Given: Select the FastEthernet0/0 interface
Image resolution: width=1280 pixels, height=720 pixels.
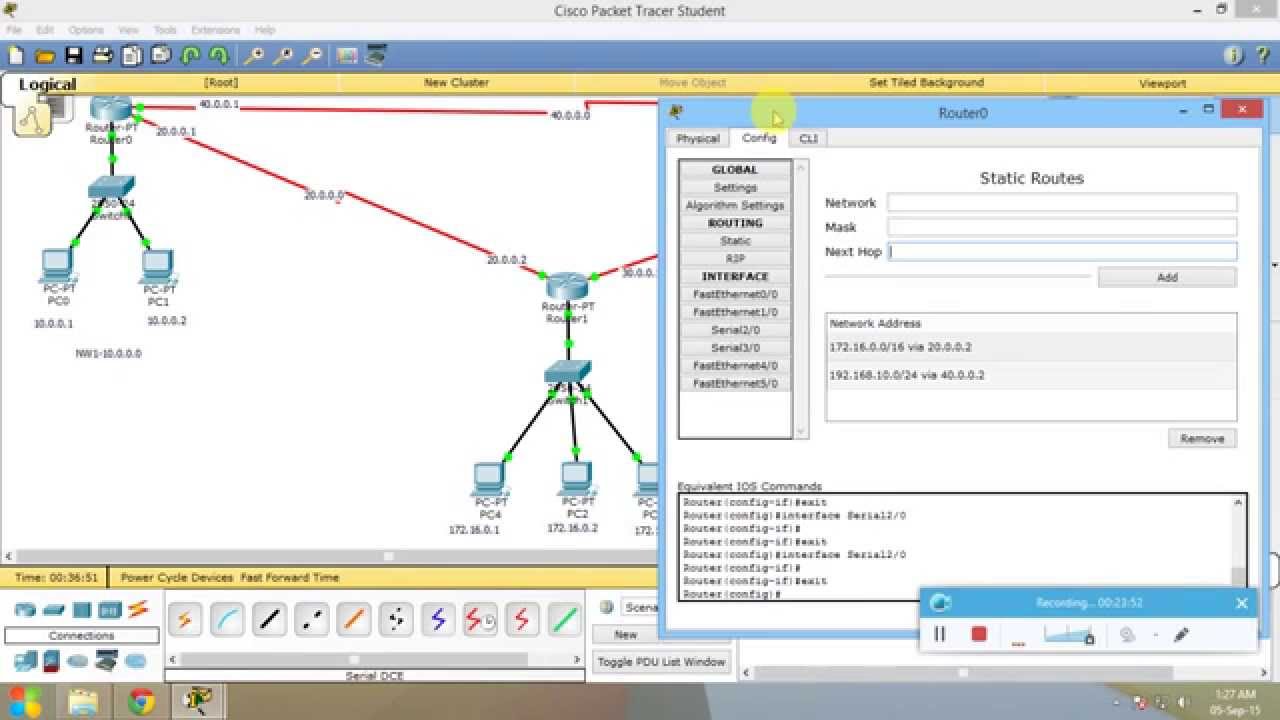Looking at the screenshot, I should coord(735,295).
